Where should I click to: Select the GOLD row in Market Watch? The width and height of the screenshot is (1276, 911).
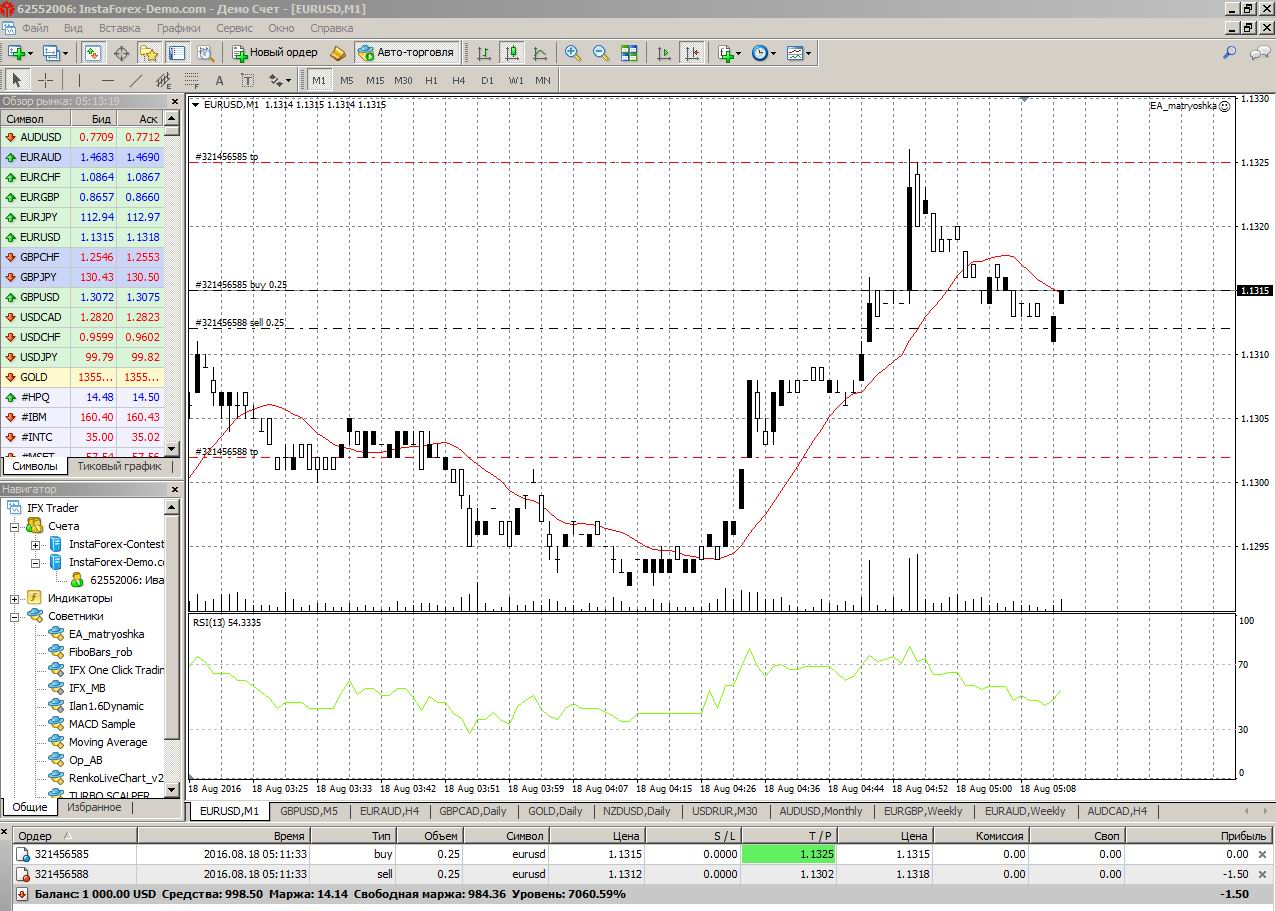[x=82, y=377]
